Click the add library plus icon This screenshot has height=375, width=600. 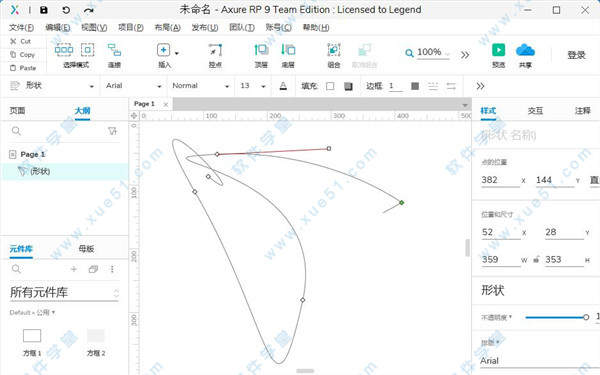73,269
